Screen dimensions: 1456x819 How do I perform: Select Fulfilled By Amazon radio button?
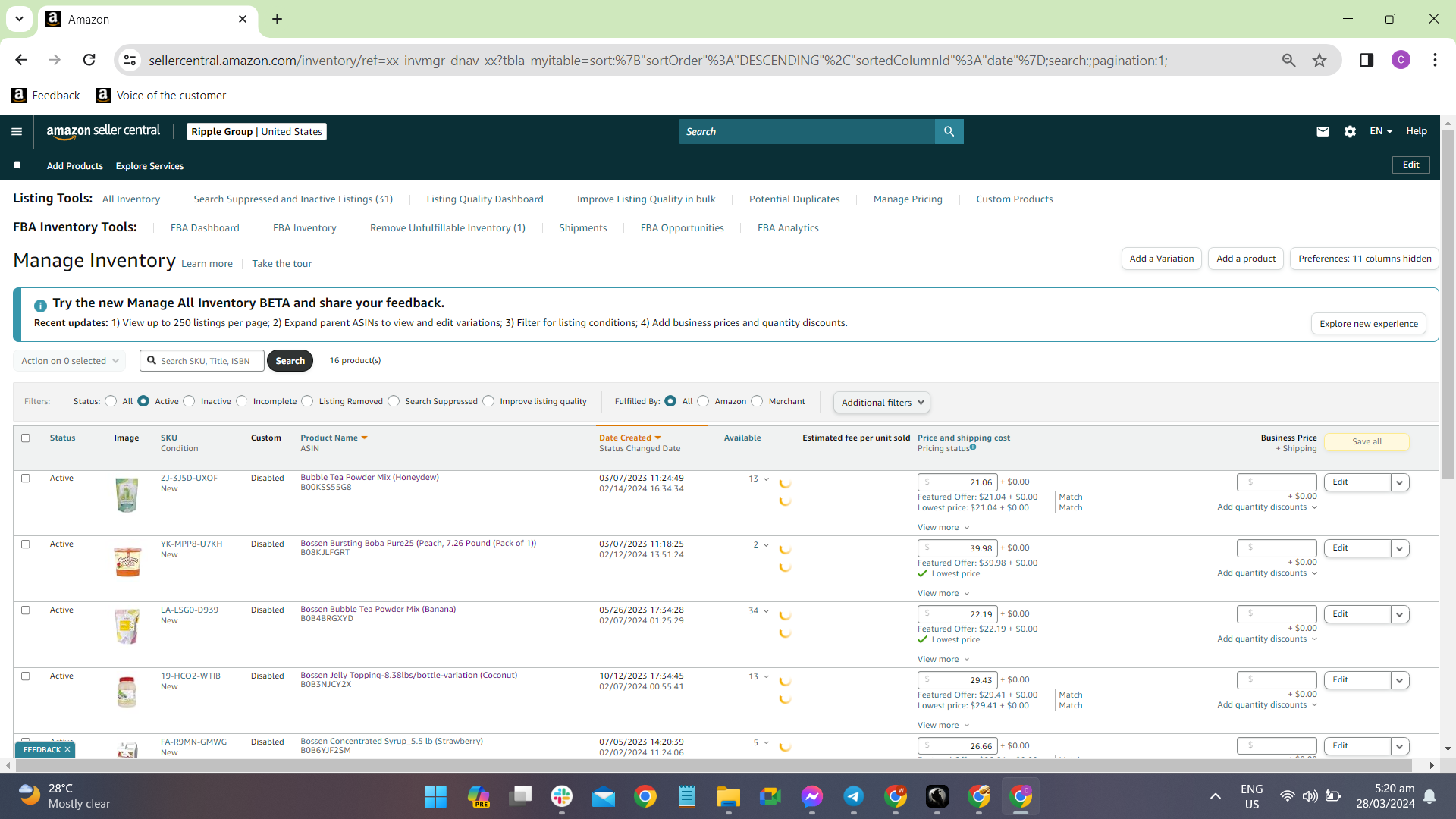tap(704, 401)
